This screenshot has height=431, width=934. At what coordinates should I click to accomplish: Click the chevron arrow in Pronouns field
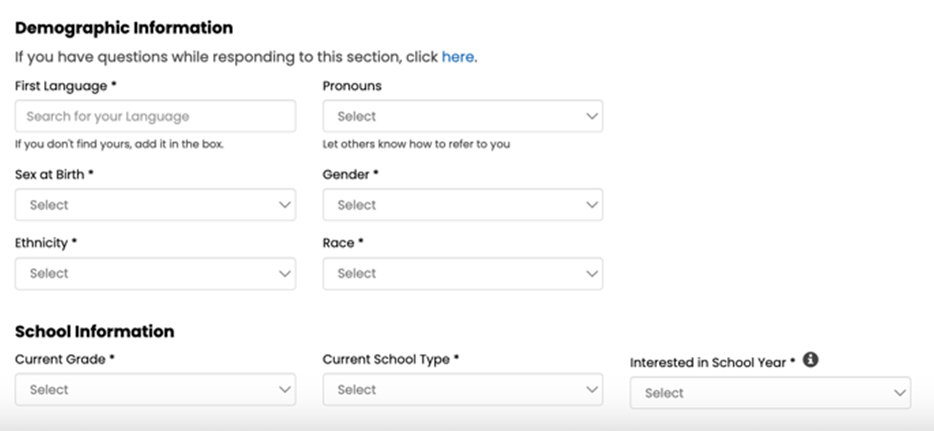point(591,116)
